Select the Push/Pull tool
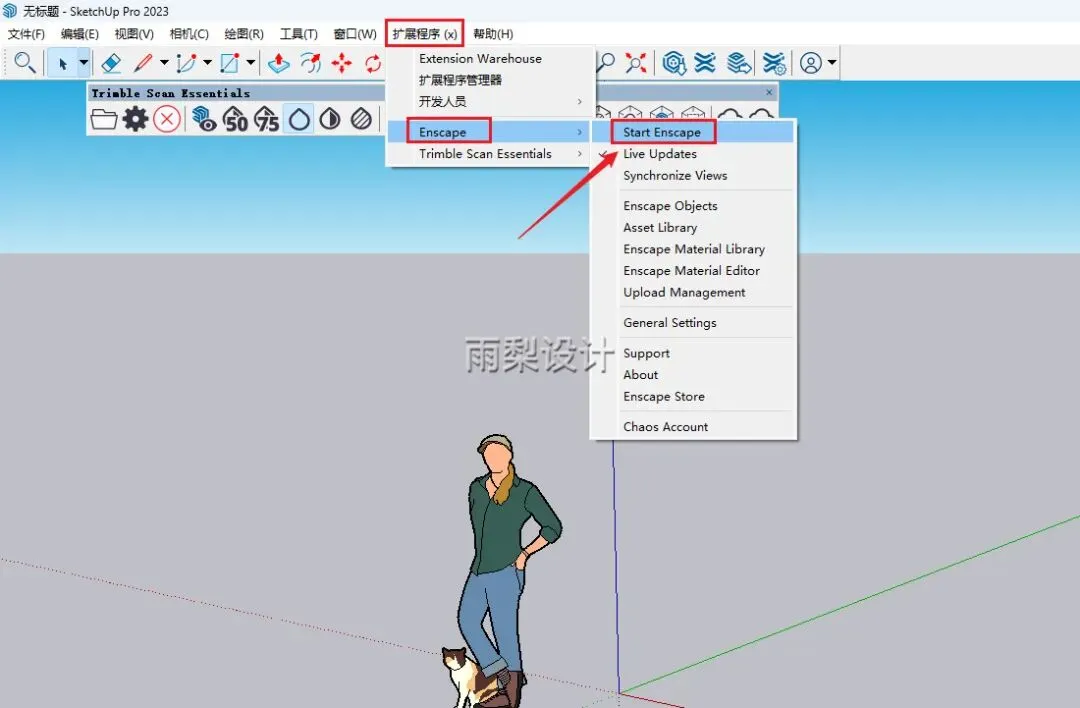This screenshot has height=708, width=1080. coord(278,63)
